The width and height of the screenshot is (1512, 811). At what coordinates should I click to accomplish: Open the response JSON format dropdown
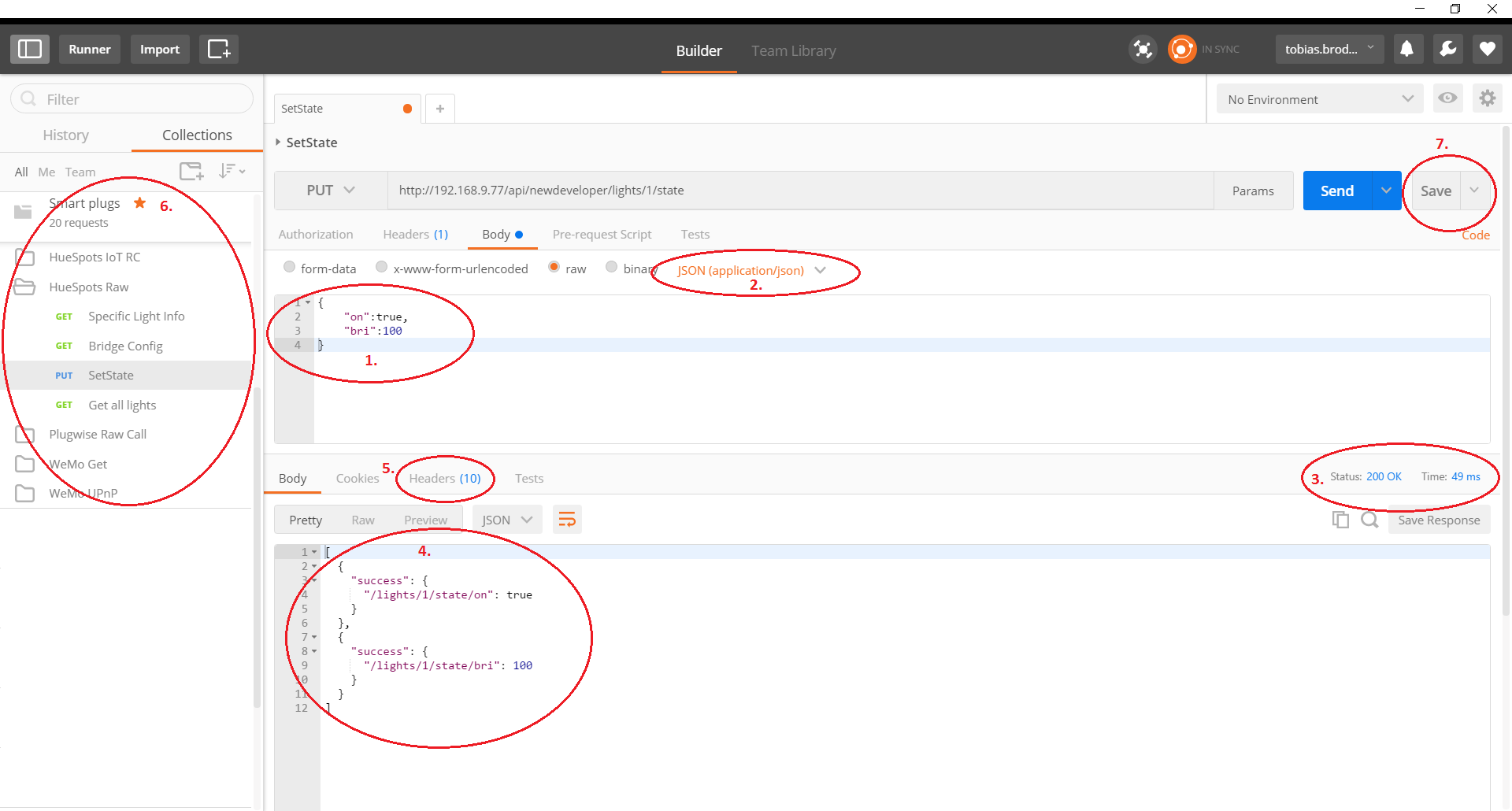click(507, 520)
